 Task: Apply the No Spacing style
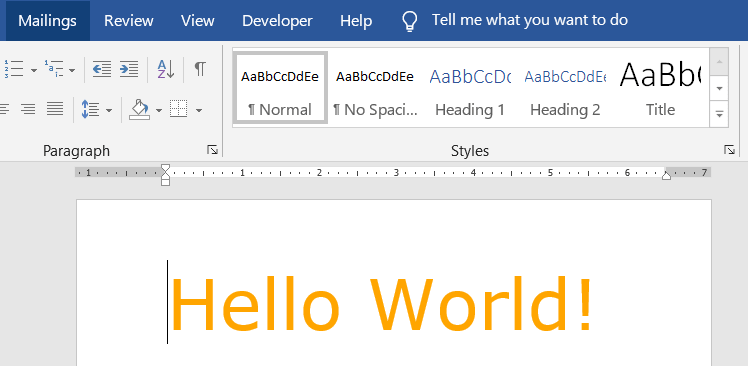click(x=375, y=88)
